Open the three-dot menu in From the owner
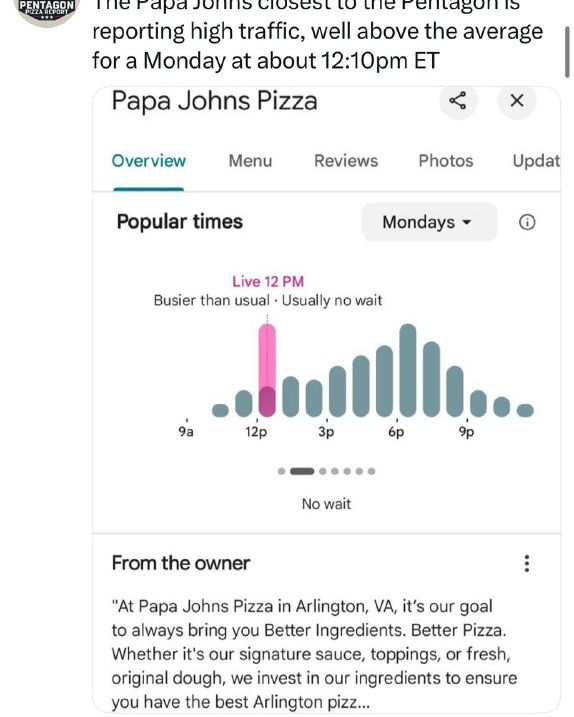This screenshot has height=717, width=574. 527,563
